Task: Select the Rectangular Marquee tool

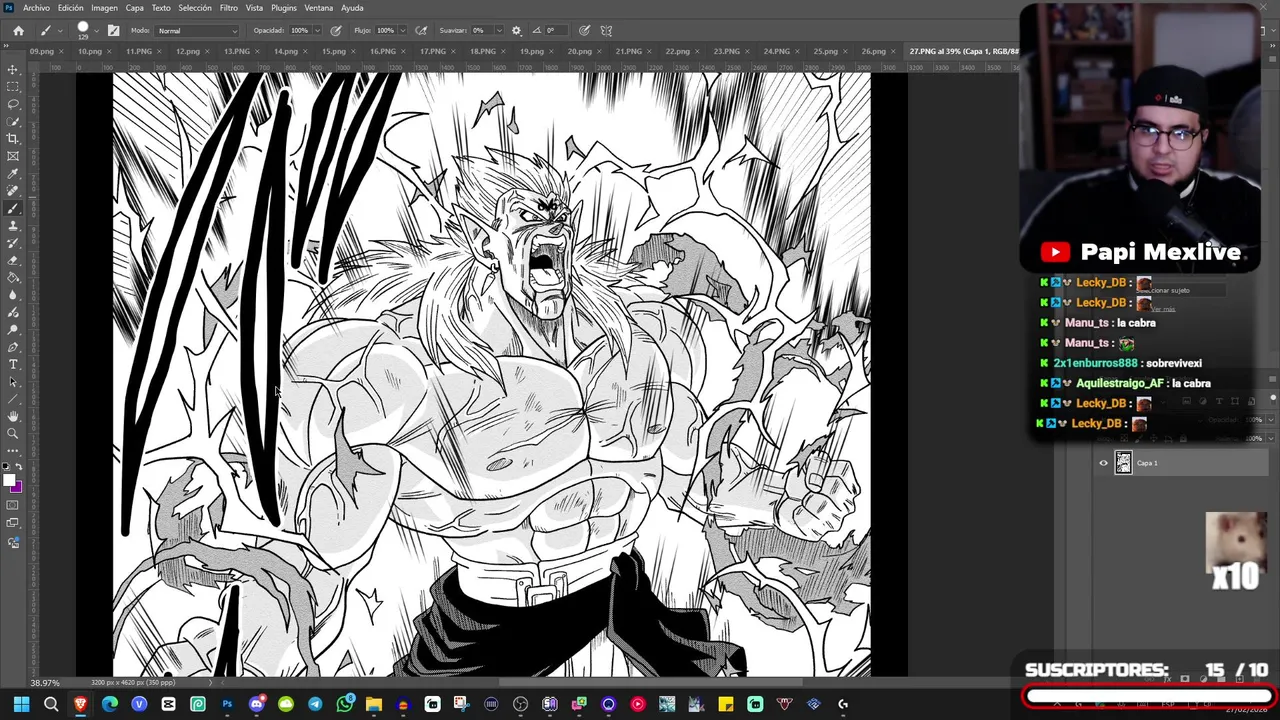Action: coord(13,87)
